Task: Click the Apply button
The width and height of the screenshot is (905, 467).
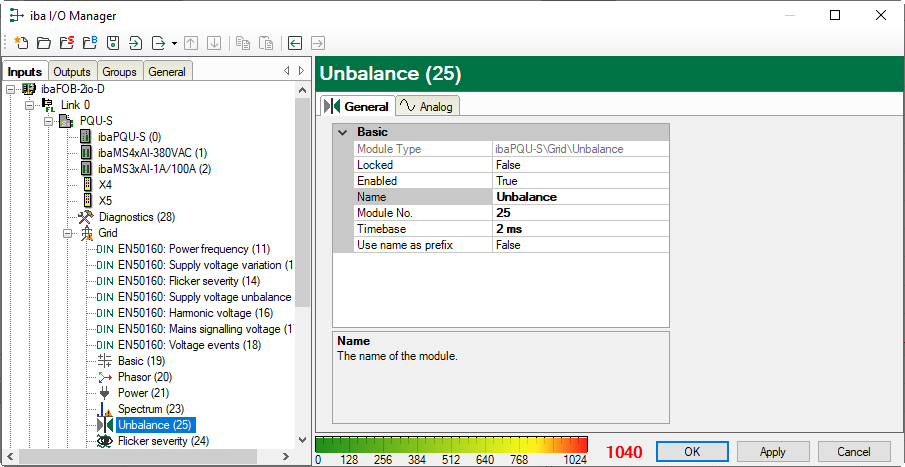Action: click(772, 452)
